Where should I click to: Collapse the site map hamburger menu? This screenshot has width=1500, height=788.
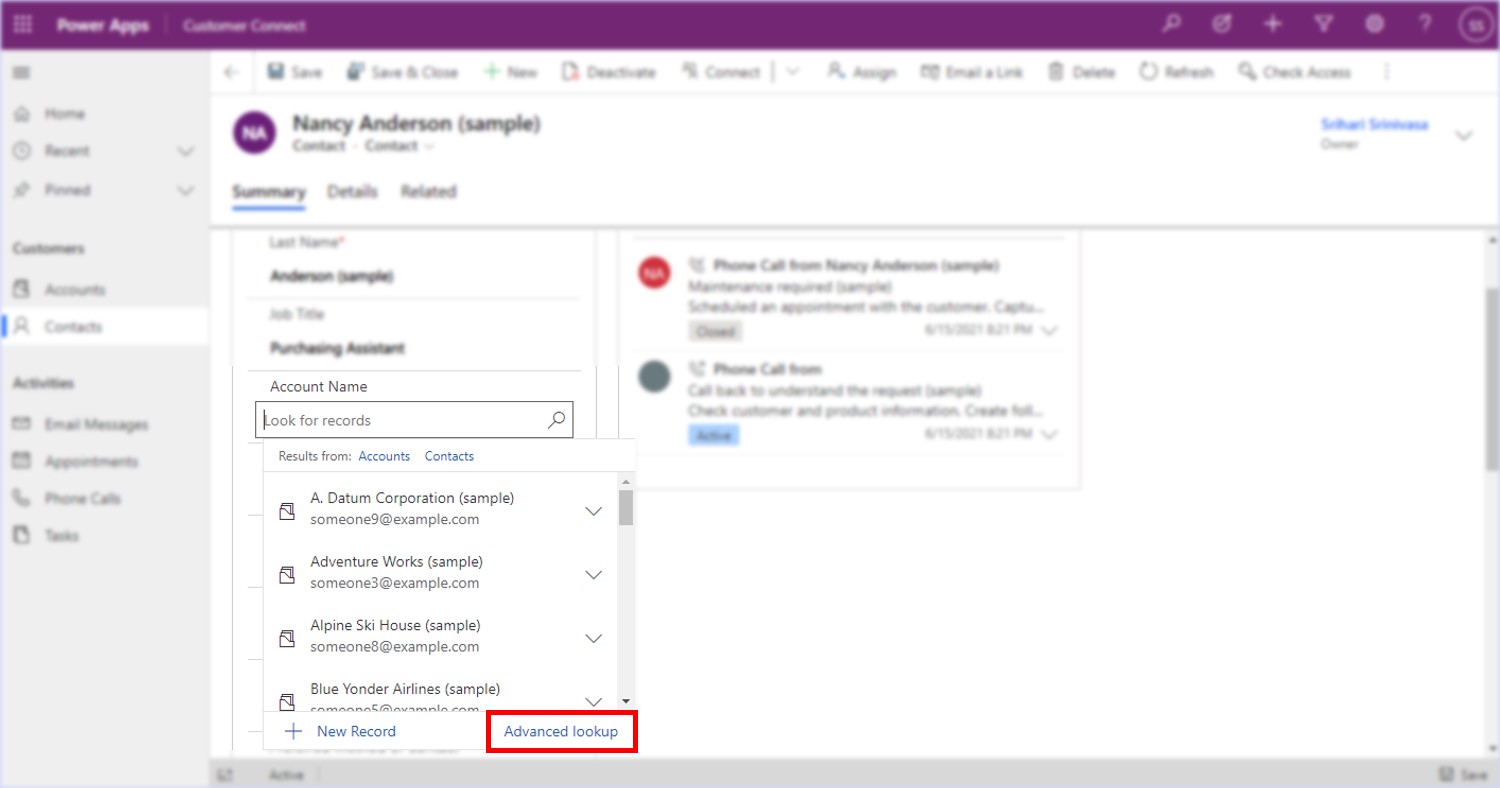click(x=21, y=72)
